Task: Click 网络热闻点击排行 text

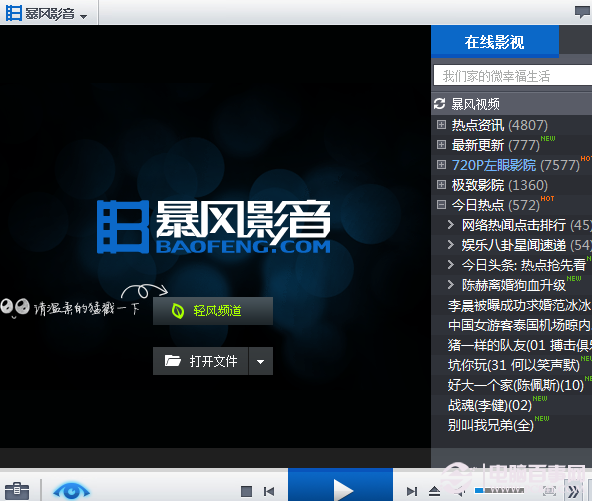Action: 514,225
